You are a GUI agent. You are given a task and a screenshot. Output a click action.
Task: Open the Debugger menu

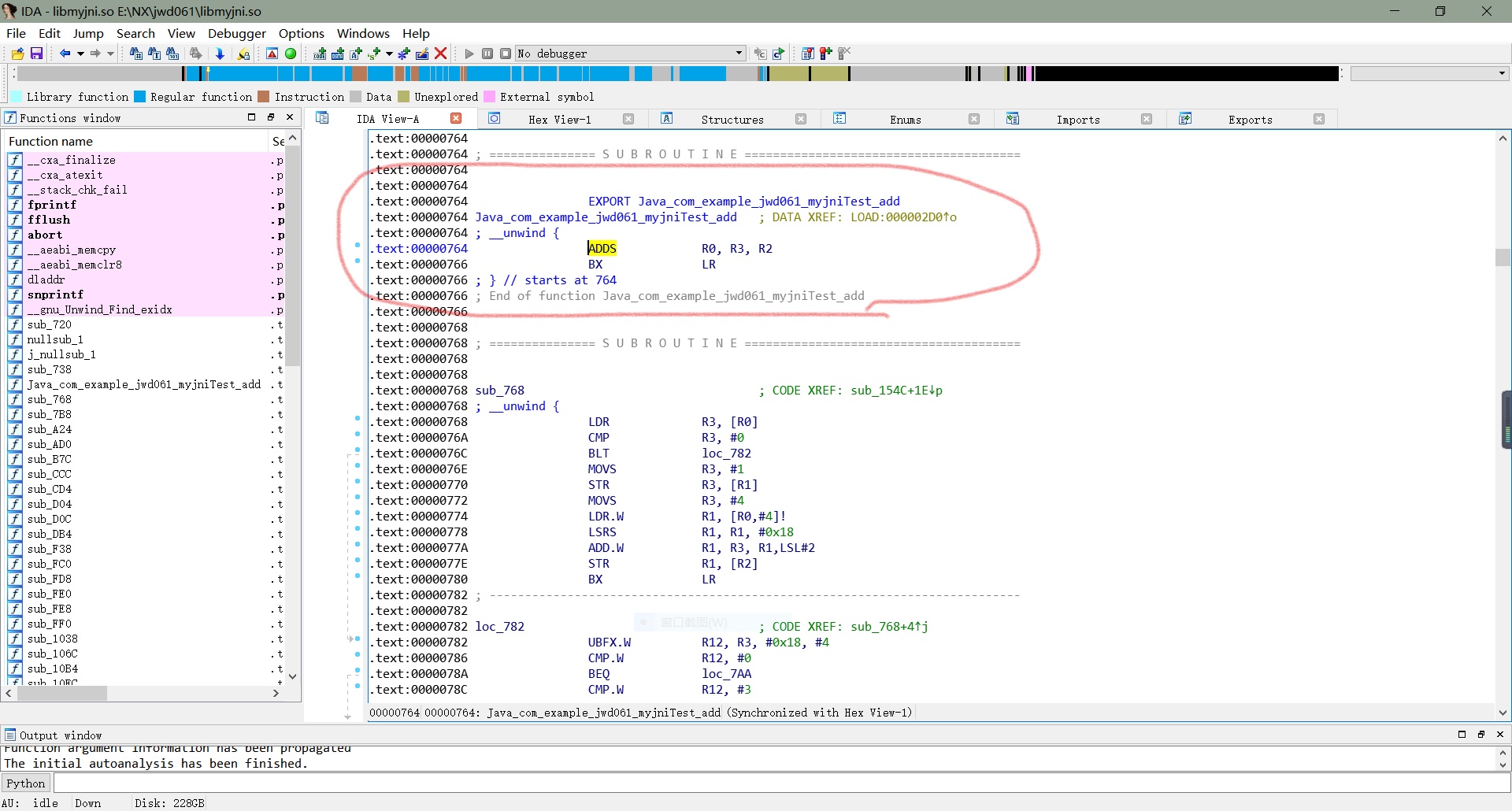236,33
